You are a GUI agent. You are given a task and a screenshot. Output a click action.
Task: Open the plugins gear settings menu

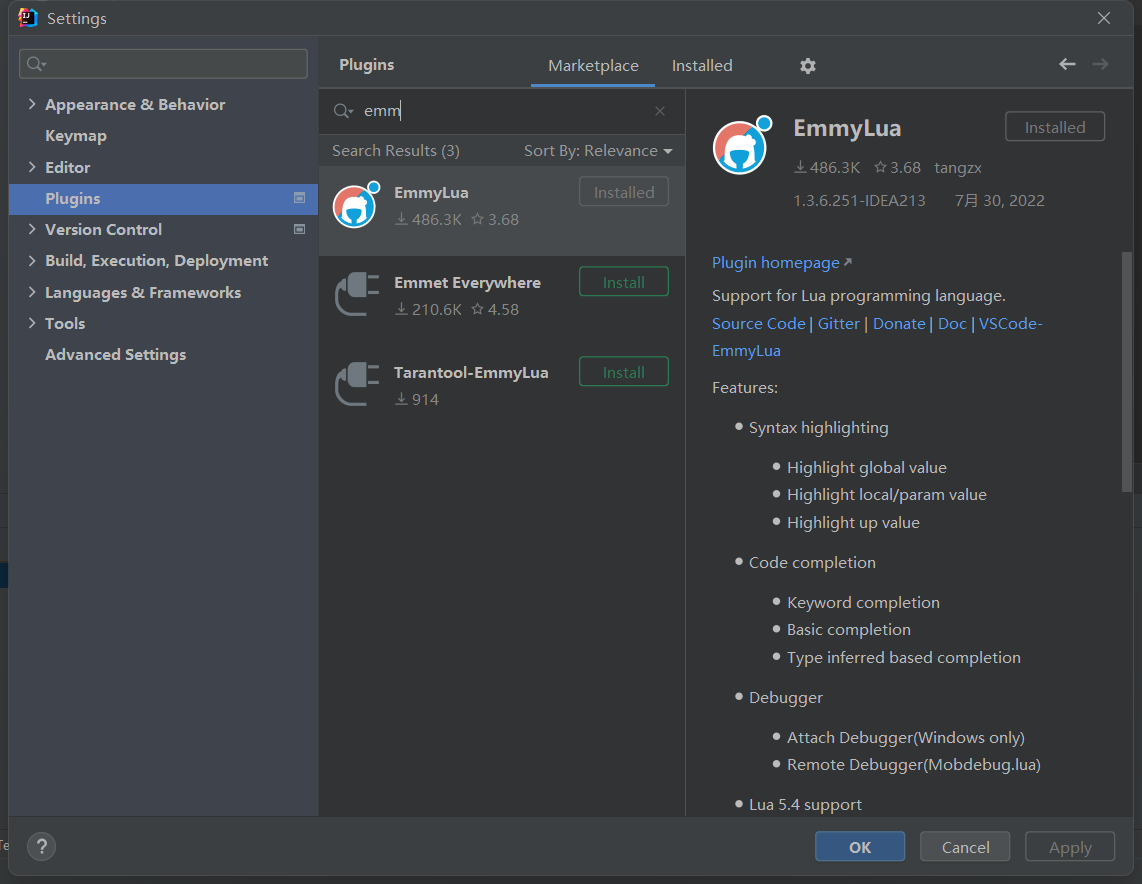808,66
